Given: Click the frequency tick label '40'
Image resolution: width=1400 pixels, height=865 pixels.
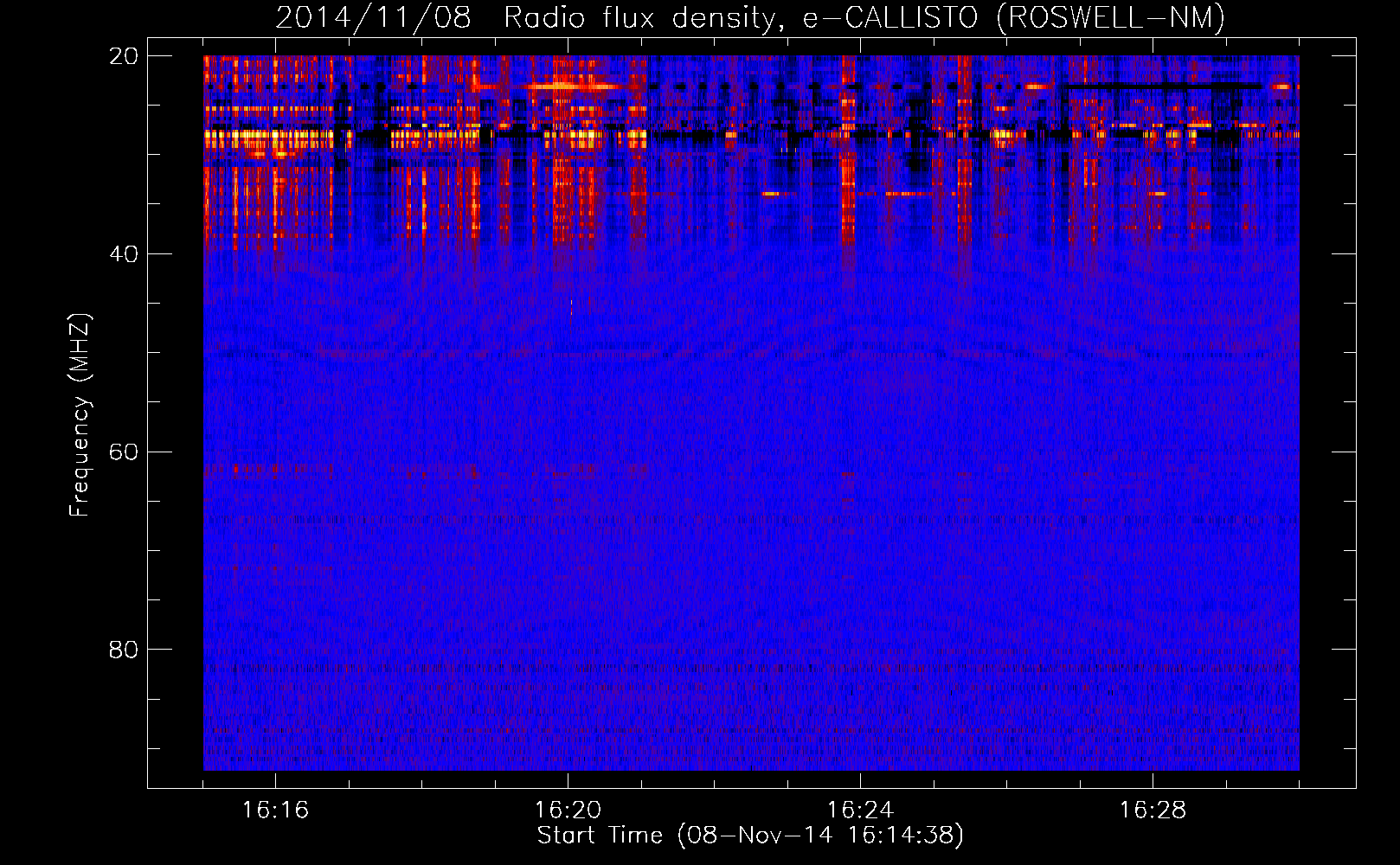Looking at the screenshot, I should click(x=124, y=254).
